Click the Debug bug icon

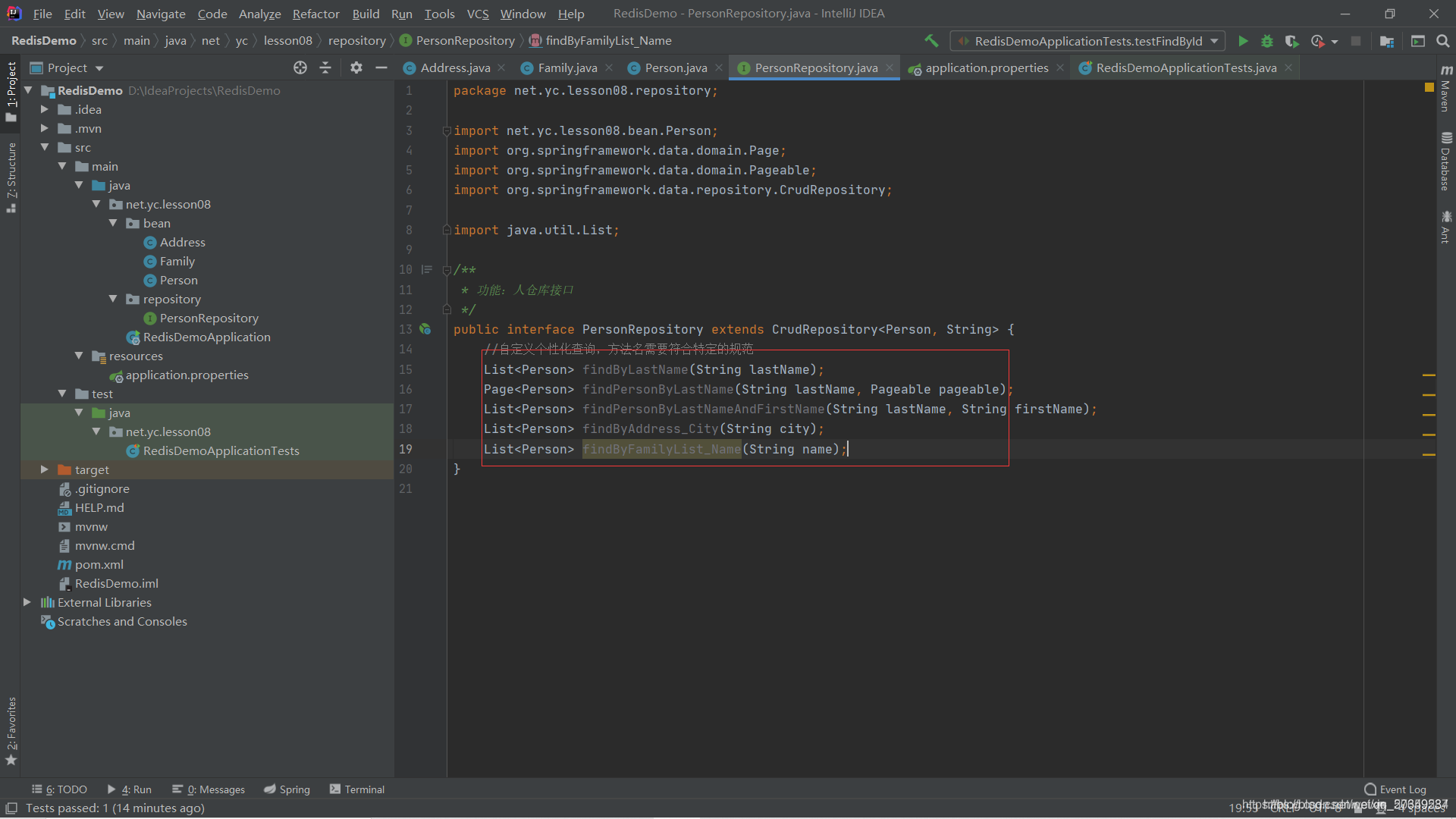1266,41
